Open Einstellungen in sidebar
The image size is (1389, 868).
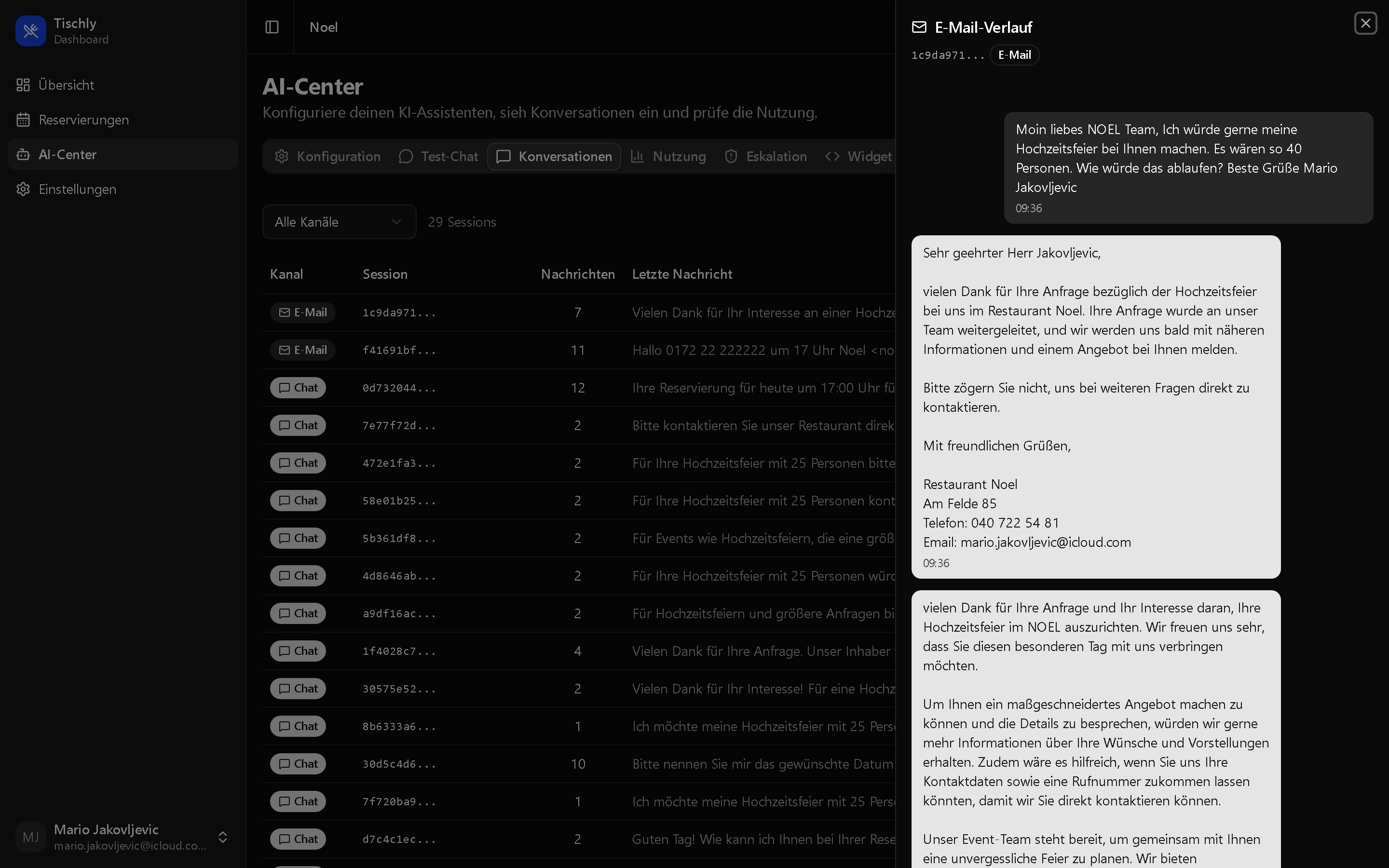77,190
